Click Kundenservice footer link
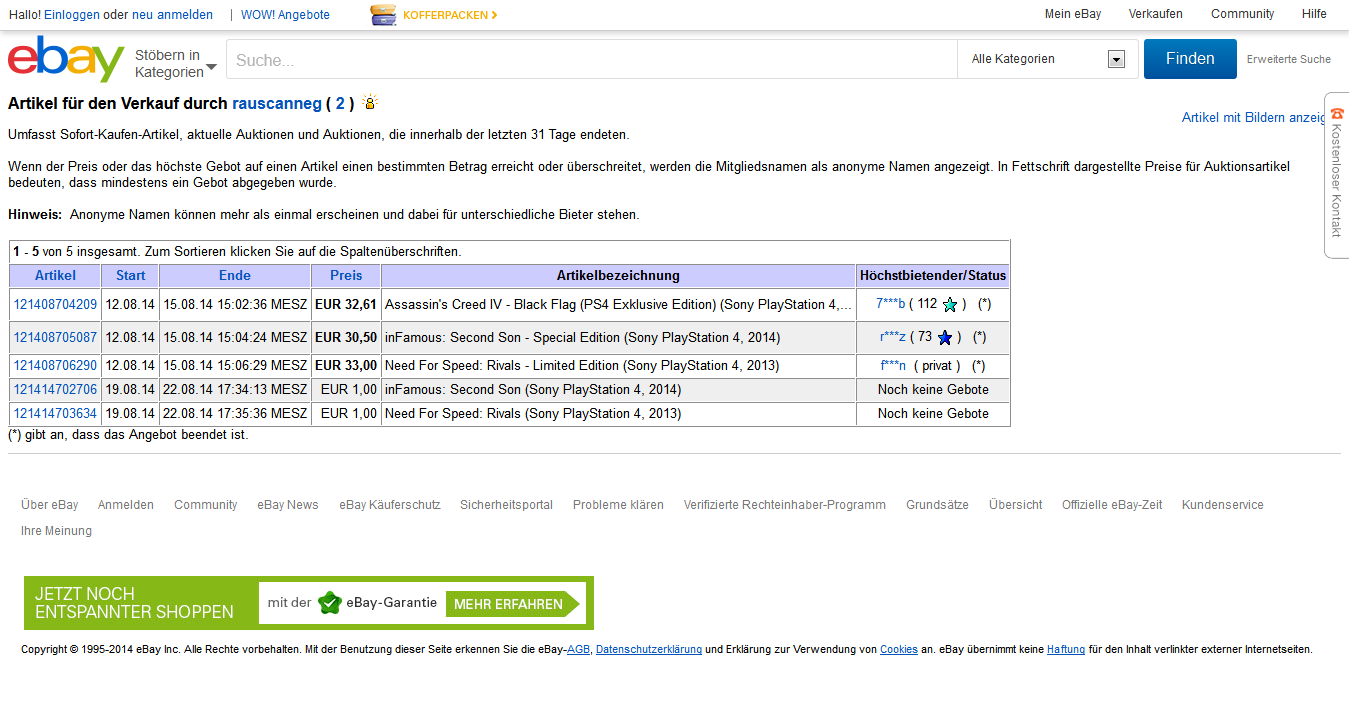The width and height of the screenshot is (1349, 708). click(x=1223, y=505)
